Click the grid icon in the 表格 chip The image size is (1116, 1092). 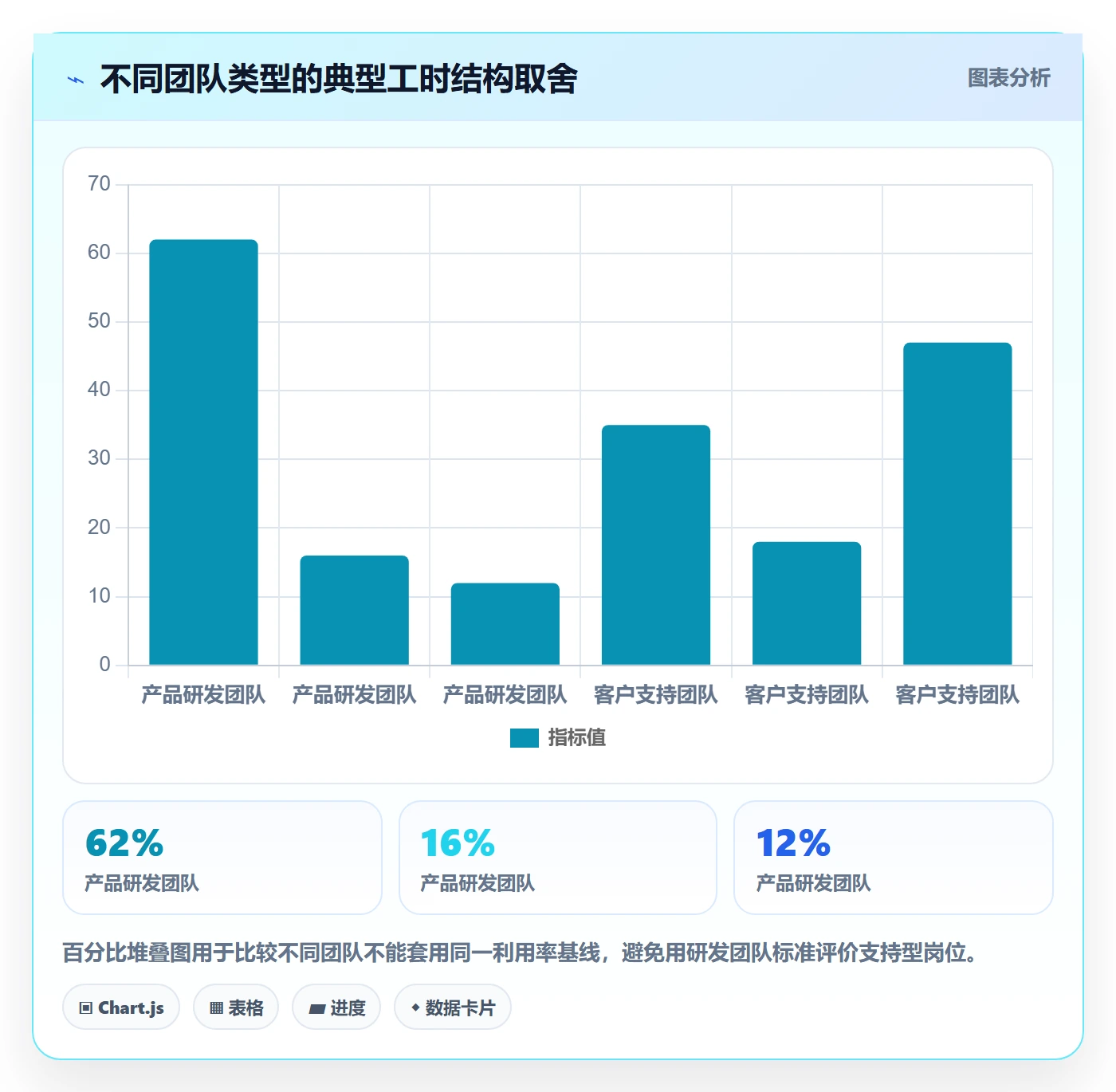point(216,1008)
